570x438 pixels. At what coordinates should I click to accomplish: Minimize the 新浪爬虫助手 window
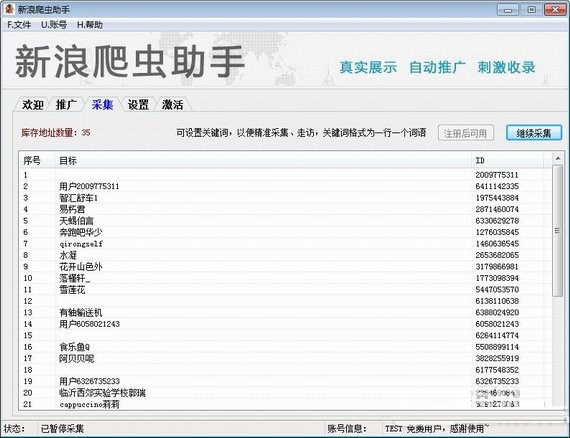click(x=508, y=9)
